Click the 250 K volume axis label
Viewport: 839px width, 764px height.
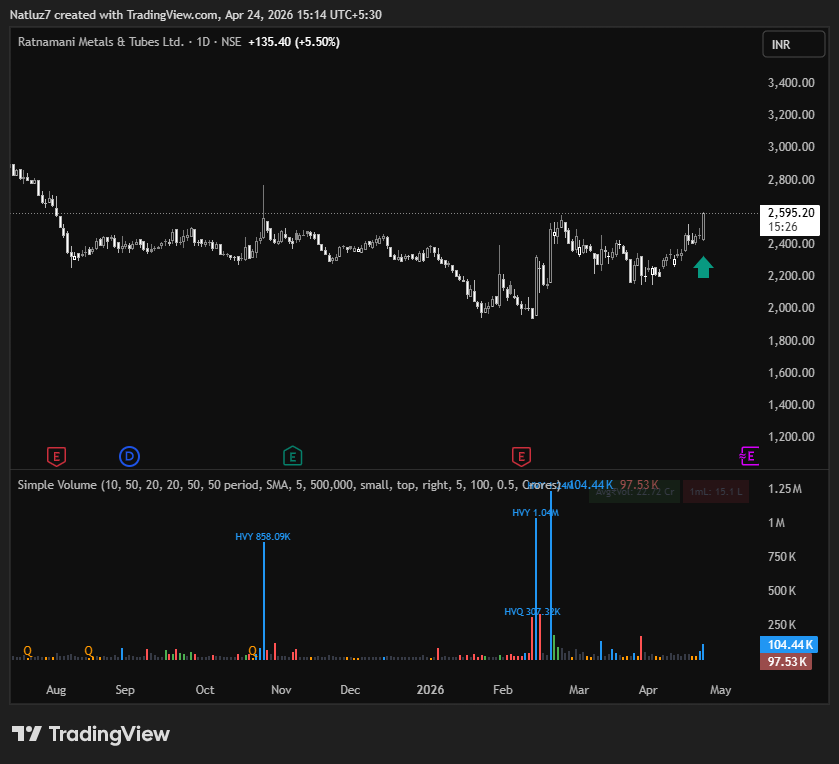(782, 625)
